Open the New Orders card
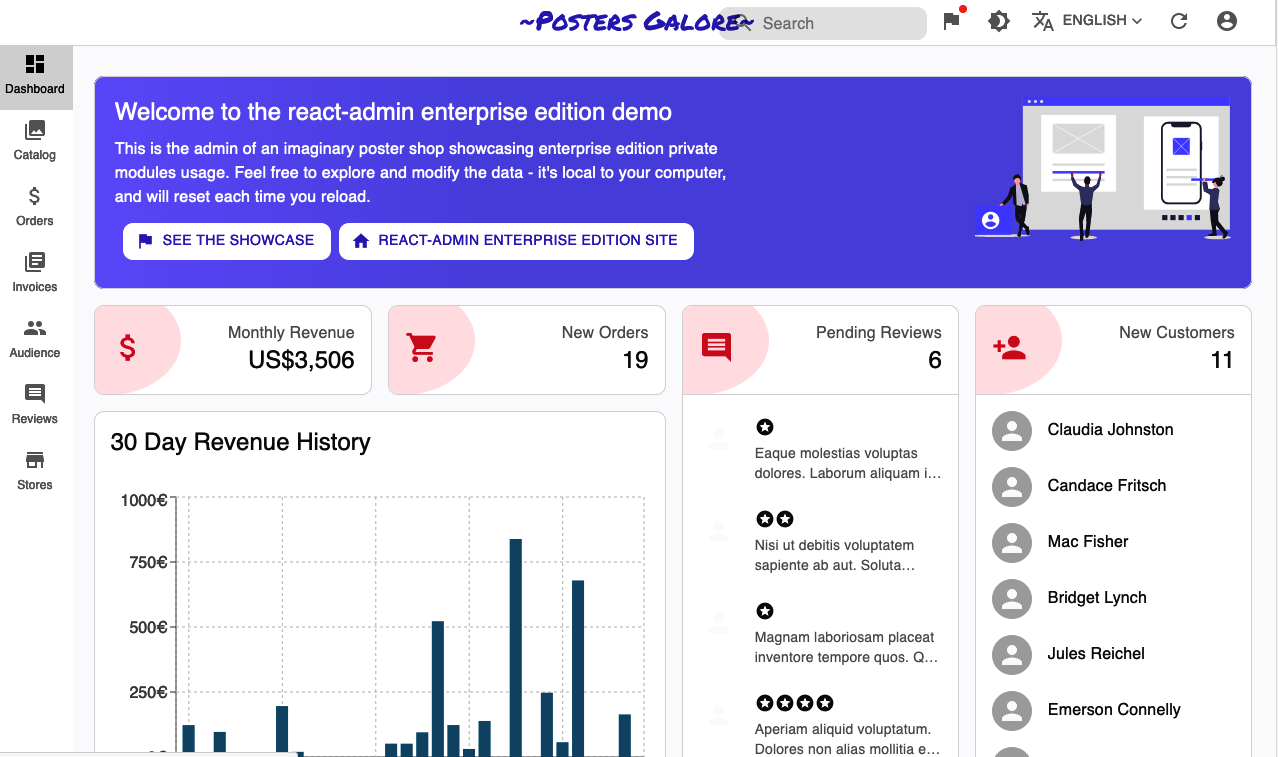This screenshot has width=1278, height=757. coord(527,350)
